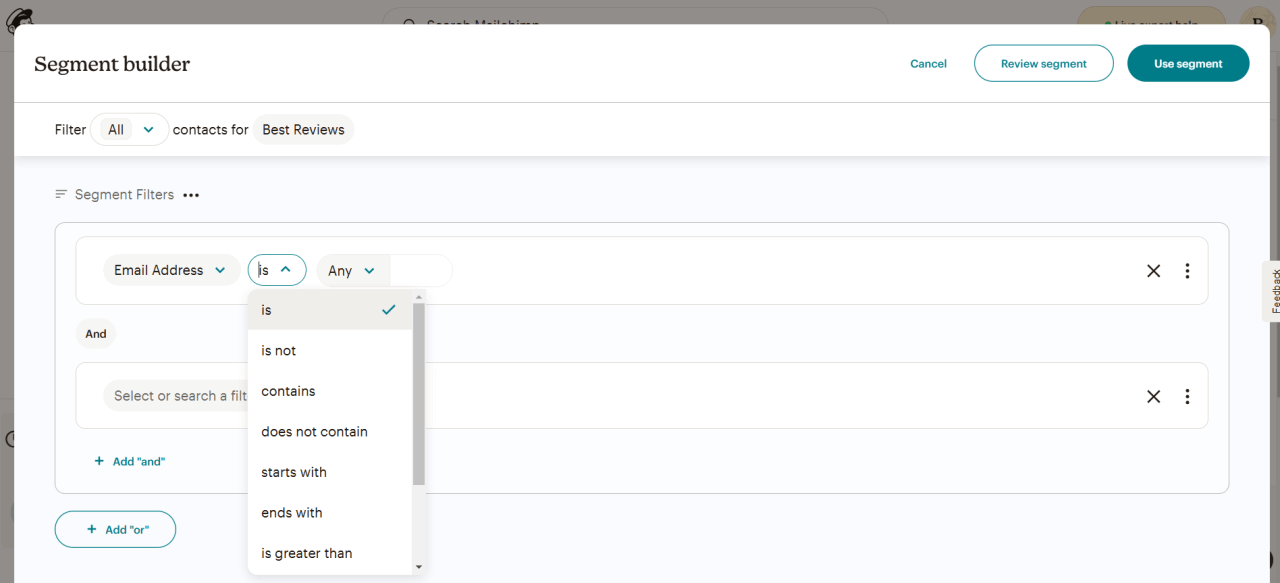Select "contains" from the condition list
This screenshot has width=1280, height=583.
coord(288,391)
